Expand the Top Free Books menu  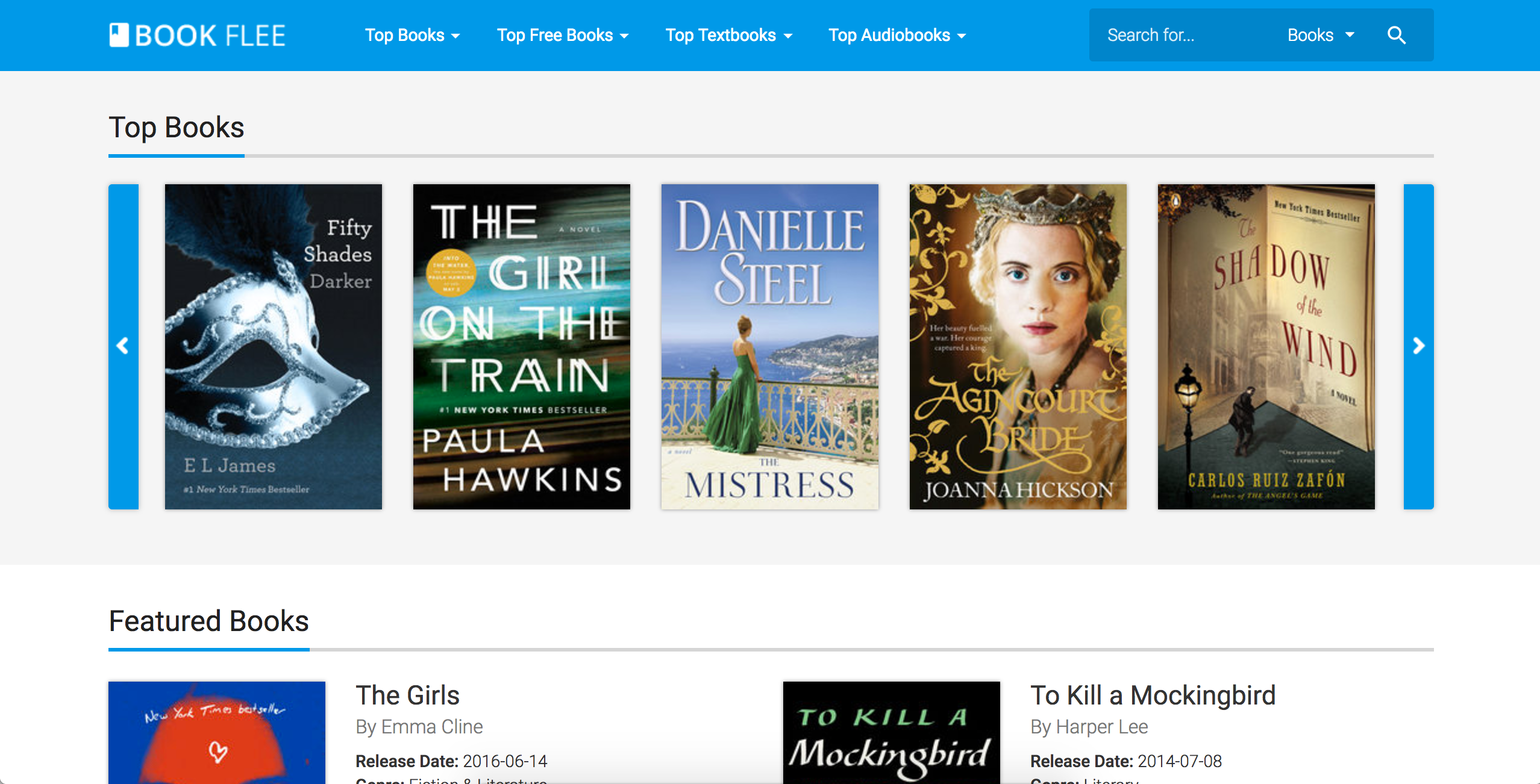pos(562,36)
